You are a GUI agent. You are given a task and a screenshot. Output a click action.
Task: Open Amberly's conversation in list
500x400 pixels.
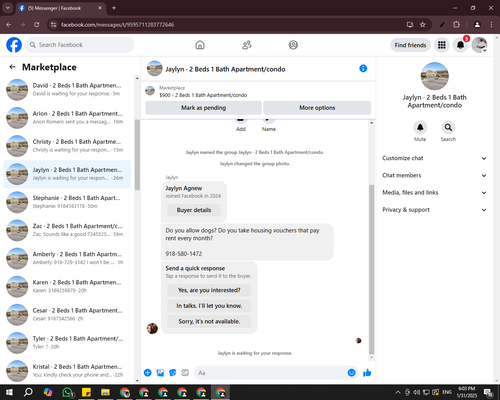67,258
